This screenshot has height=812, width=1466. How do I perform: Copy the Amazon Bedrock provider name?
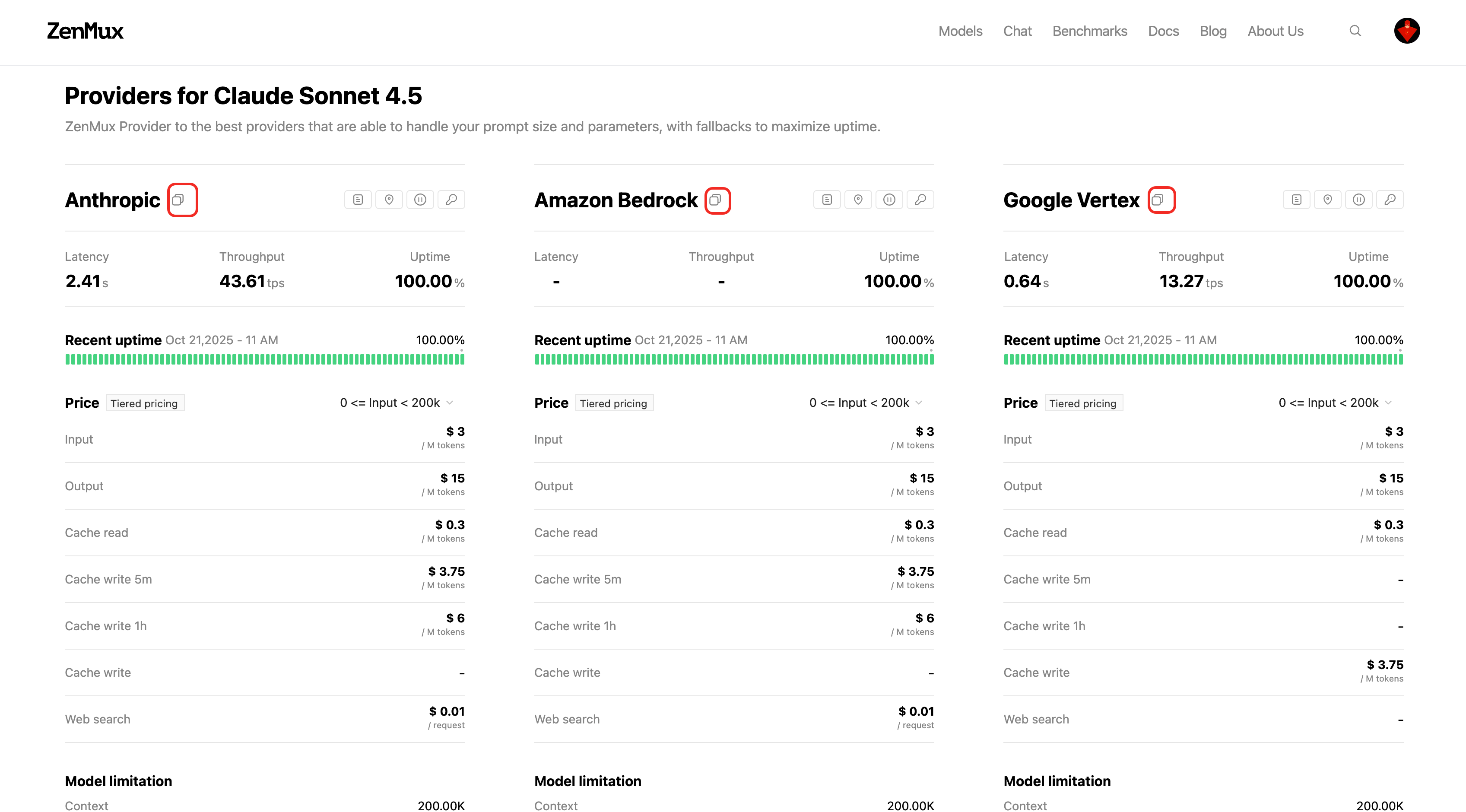(715, 200)
